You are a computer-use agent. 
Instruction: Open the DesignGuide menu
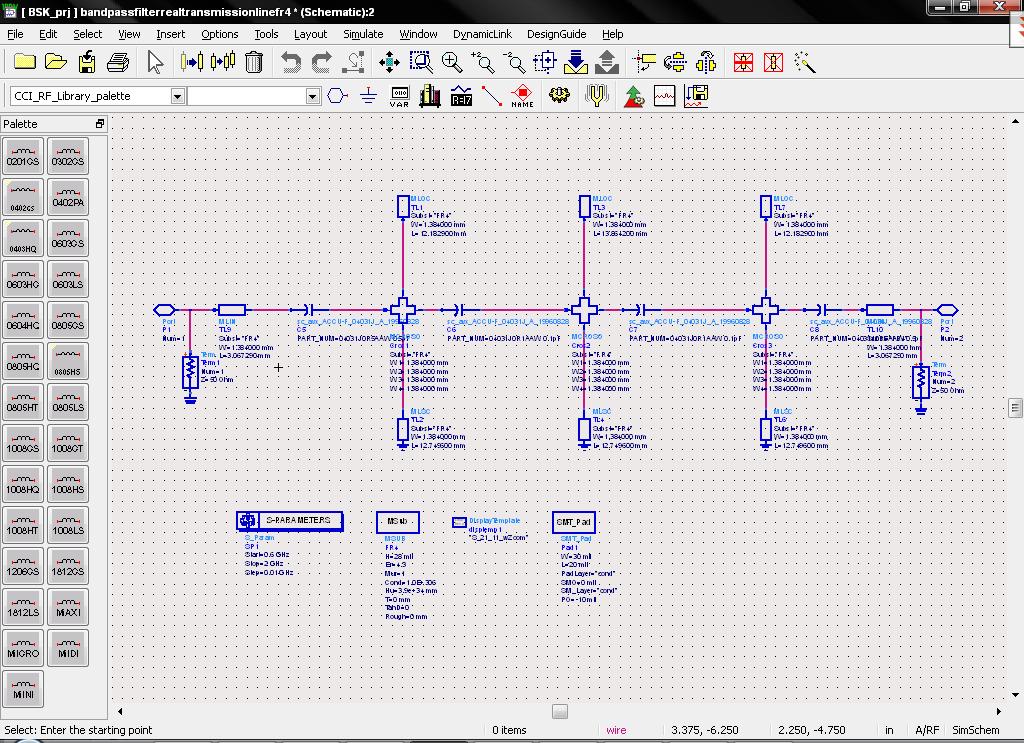(x=556, y=34)
